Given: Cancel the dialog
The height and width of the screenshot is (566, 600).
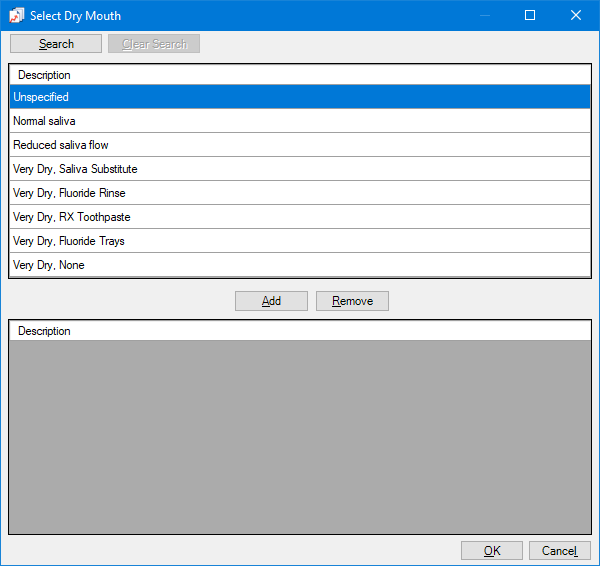Looking at the screenshot, I should coord(559,551).
